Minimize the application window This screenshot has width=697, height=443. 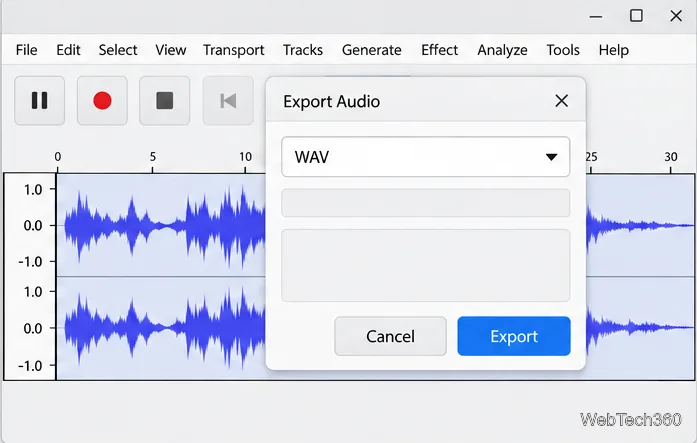point(596,16)
